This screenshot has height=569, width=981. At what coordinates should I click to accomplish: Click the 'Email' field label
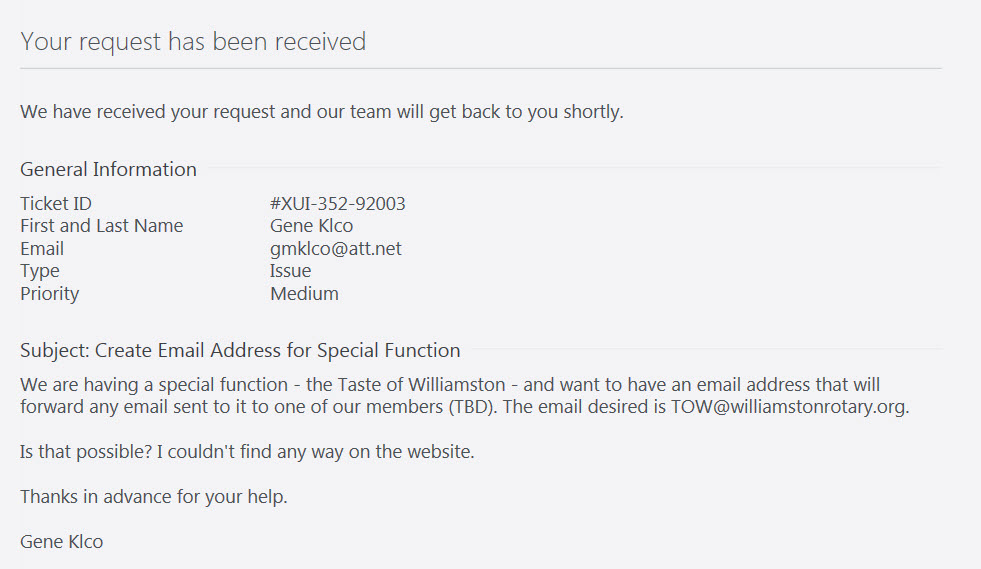click(x=42, y=249)
